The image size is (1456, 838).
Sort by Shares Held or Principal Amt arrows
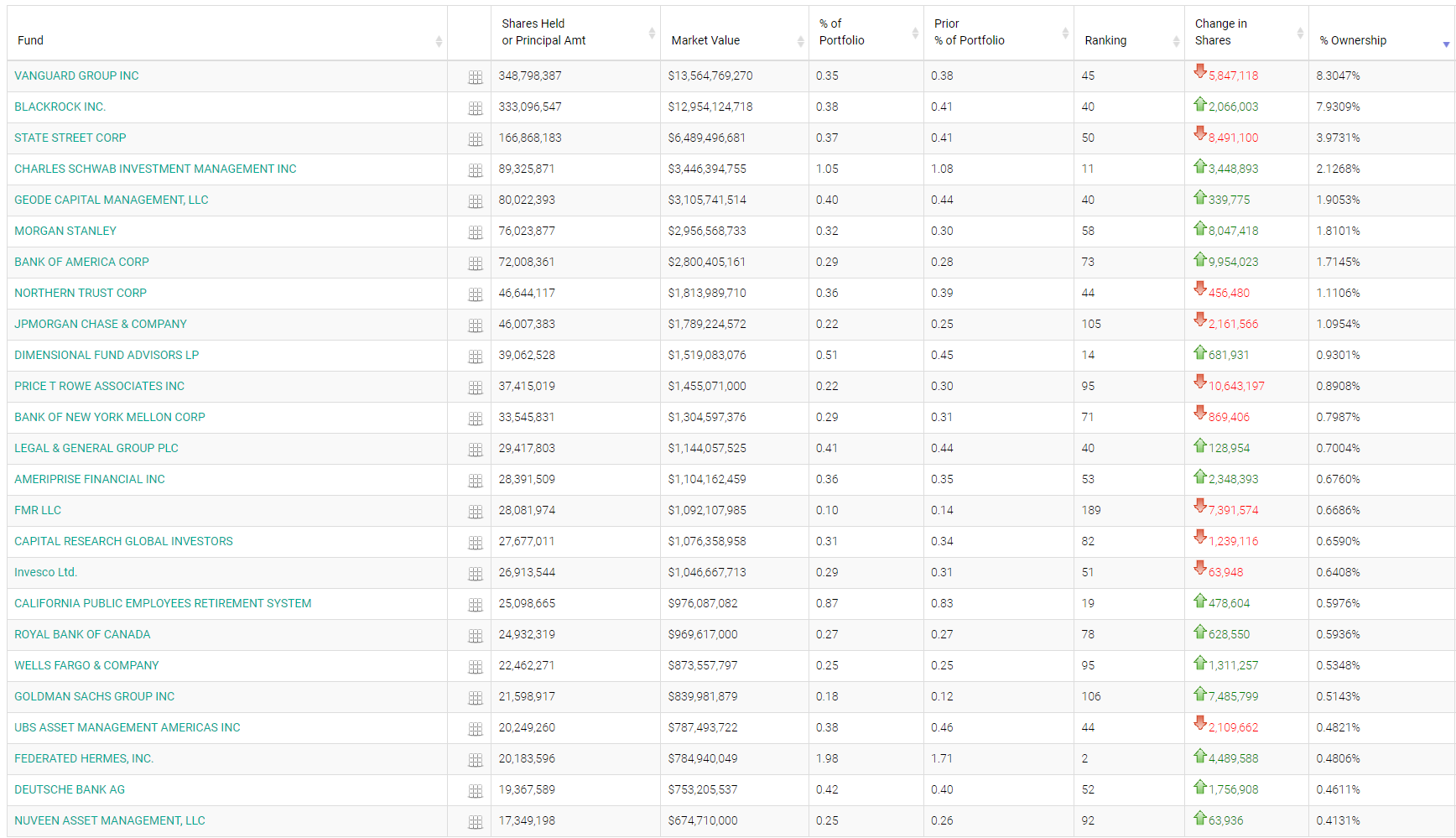coord(652,33)
